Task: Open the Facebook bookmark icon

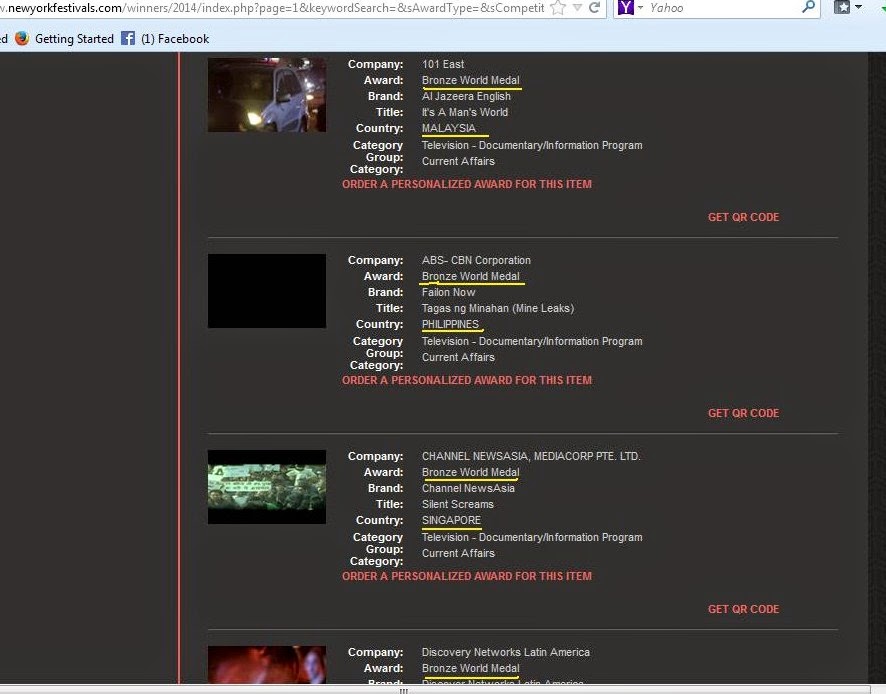Action: (128, 39)
